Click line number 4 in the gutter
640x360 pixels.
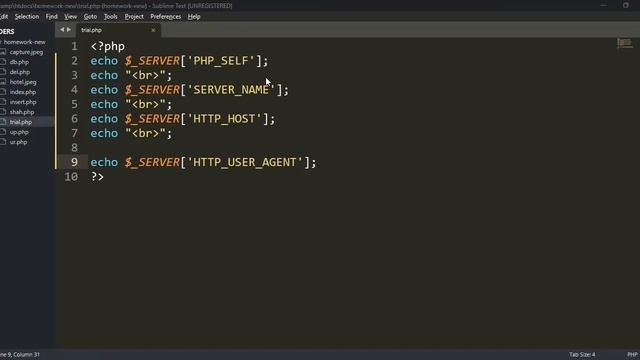click(x=74, y=90)
